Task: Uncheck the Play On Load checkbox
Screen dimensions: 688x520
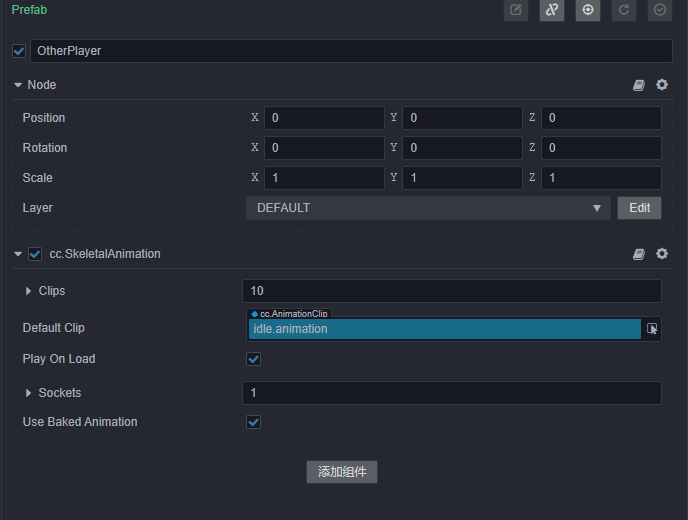Action: (x=254, y=359)
